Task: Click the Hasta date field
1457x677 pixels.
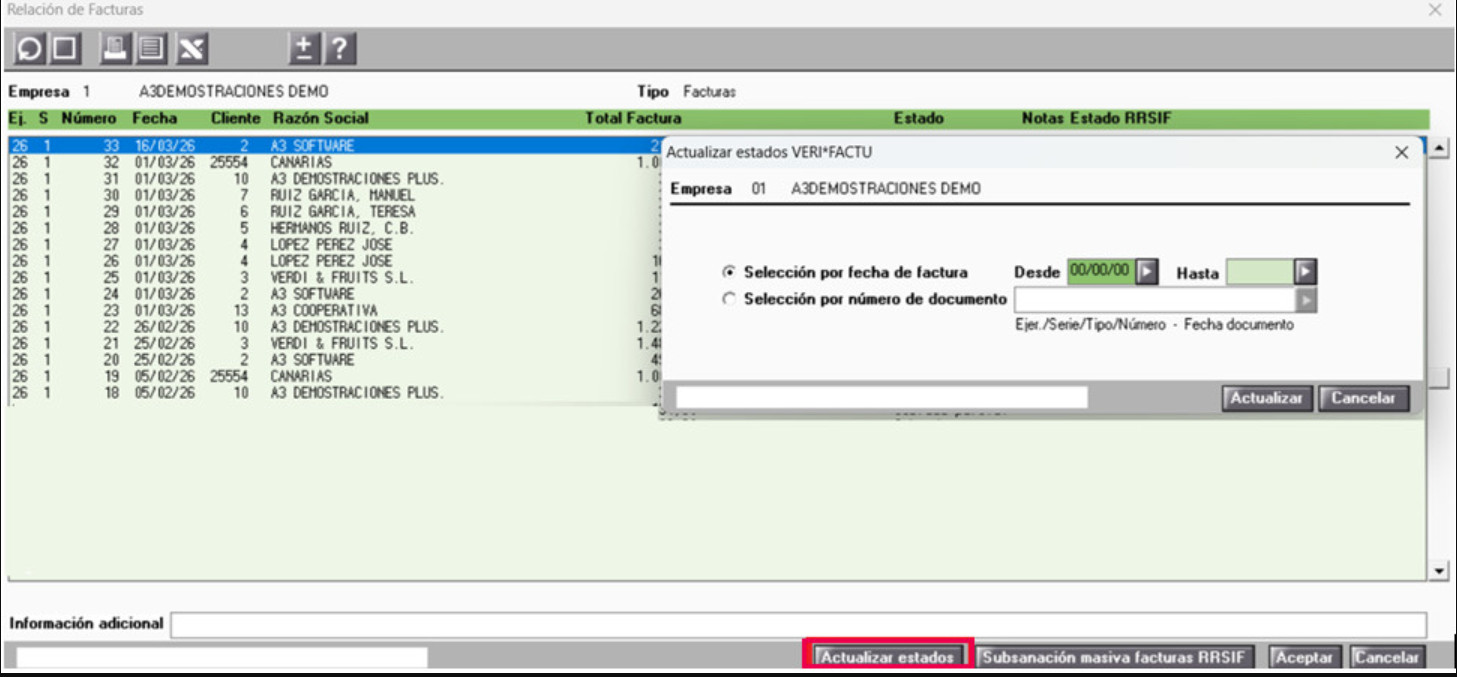Action: coord(1260,272)
